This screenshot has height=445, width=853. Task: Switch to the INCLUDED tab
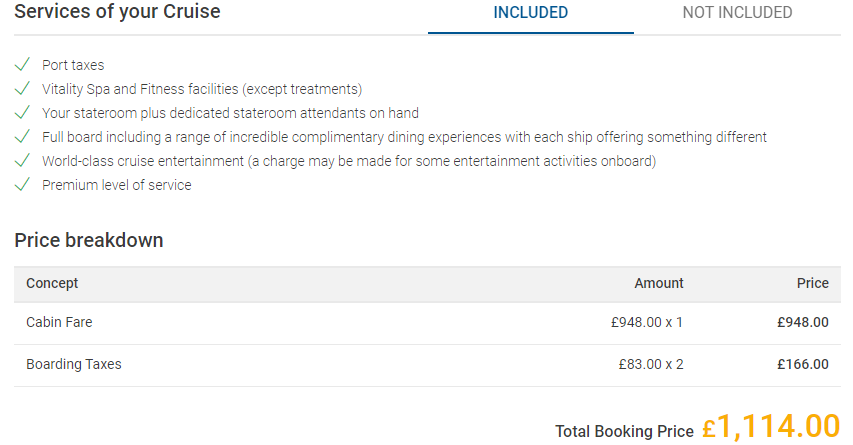coord(530,13)
